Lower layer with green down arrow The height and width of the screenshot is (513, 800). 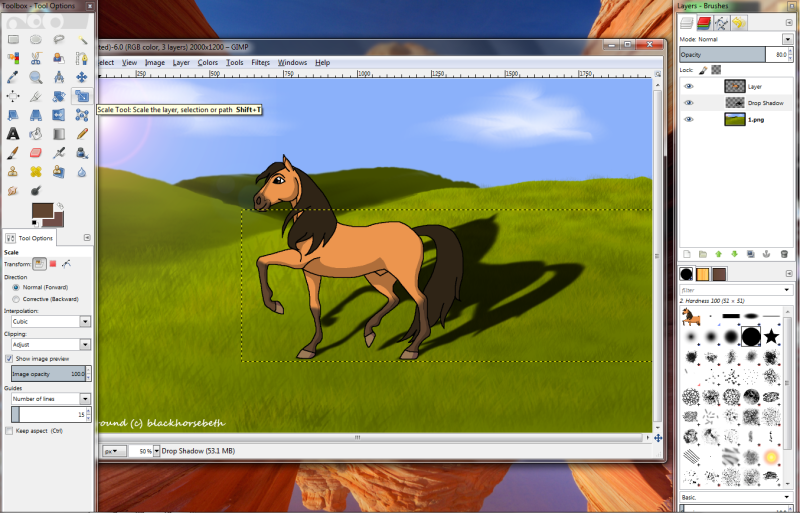click(735, 254)
